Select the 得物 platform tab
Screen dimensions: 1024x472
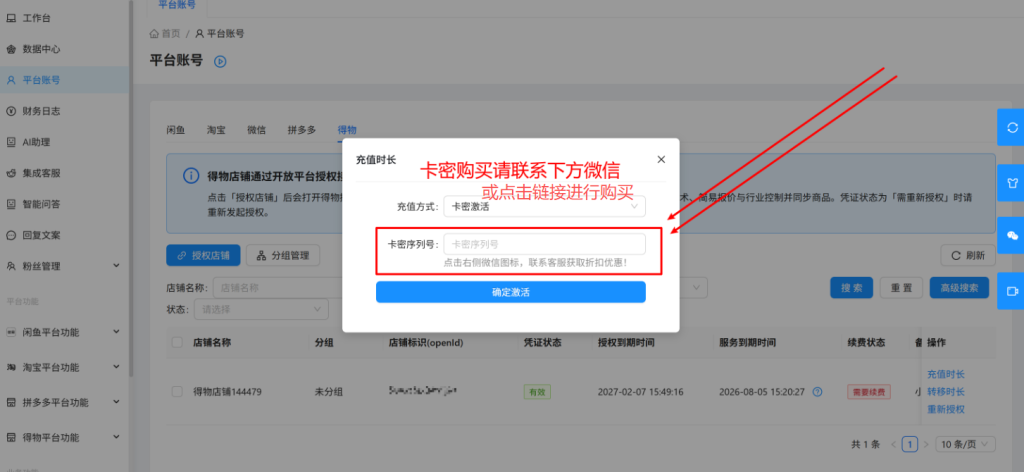(x=347, y=130)
